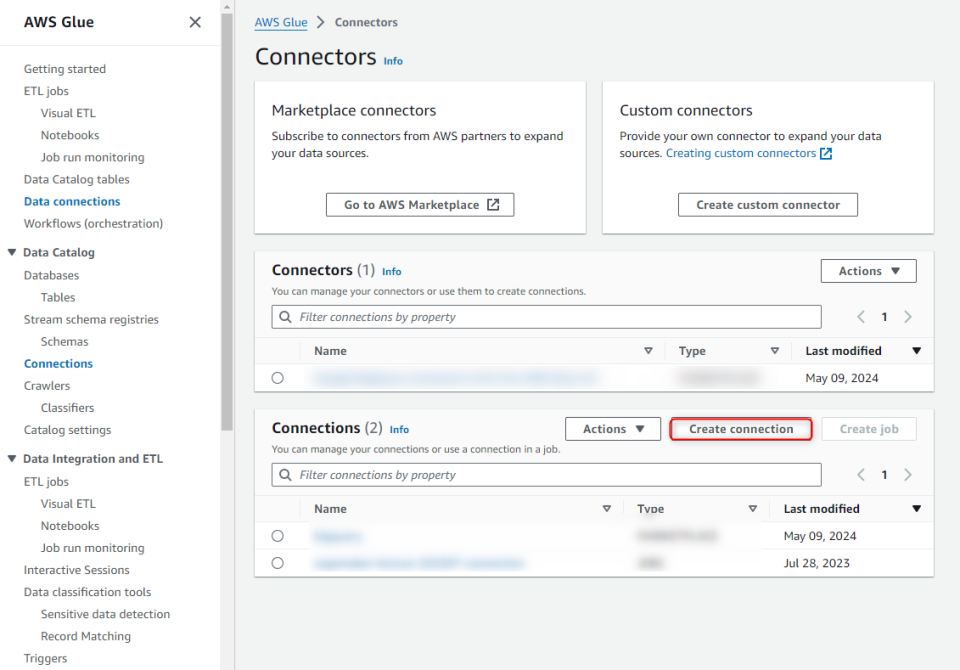Open top ETL jobs sidebar item
Screen dimensions: 960x670
point(47,91)
